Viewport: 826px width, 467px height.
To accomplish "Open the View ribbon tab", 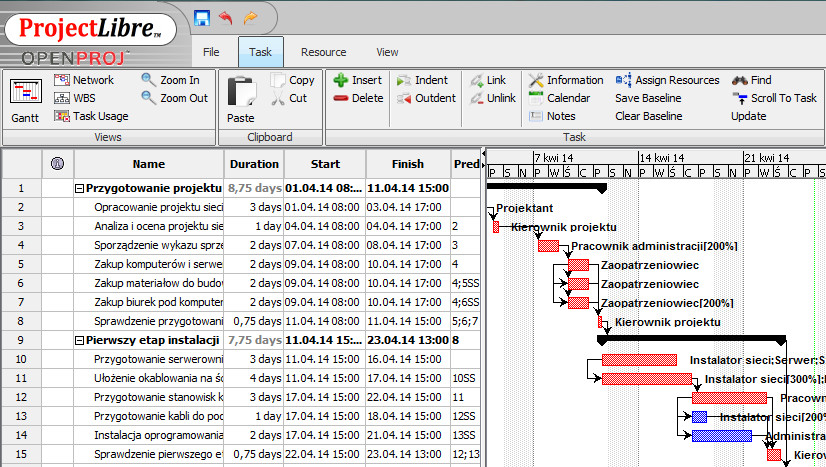I will [x=387, y=52].
